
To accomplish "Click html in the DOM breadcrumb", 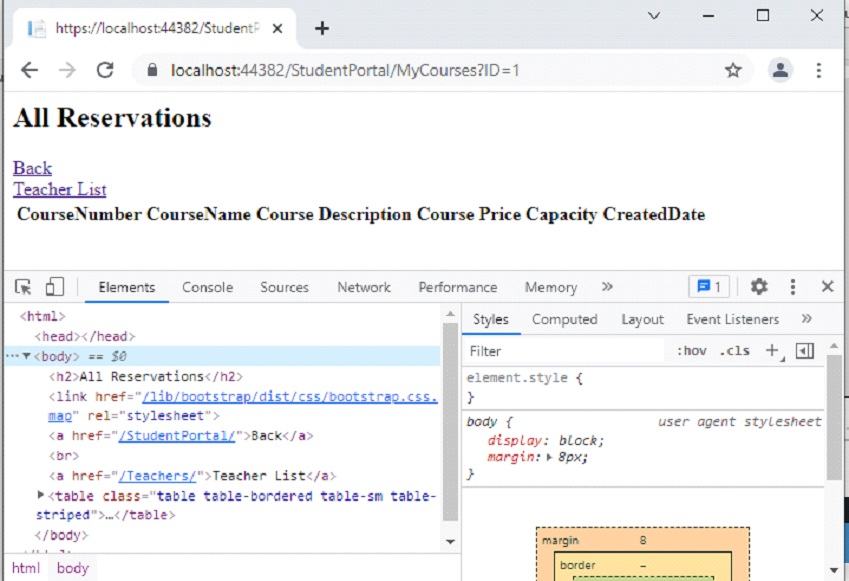I will pyautogui.click(x=26, y=568).
